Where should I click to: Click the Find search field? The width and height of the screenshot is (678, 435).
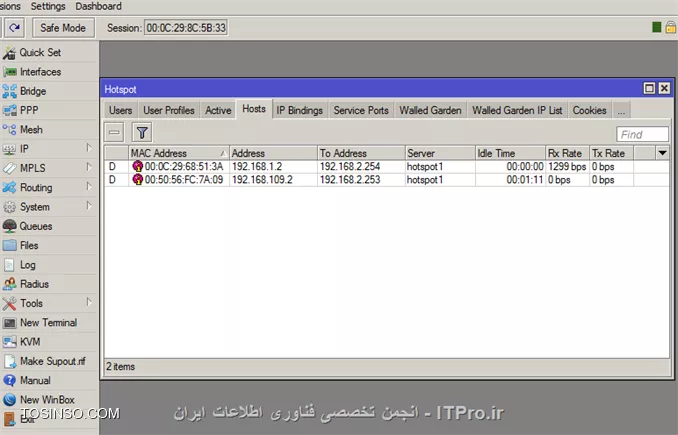pos(642,134)
